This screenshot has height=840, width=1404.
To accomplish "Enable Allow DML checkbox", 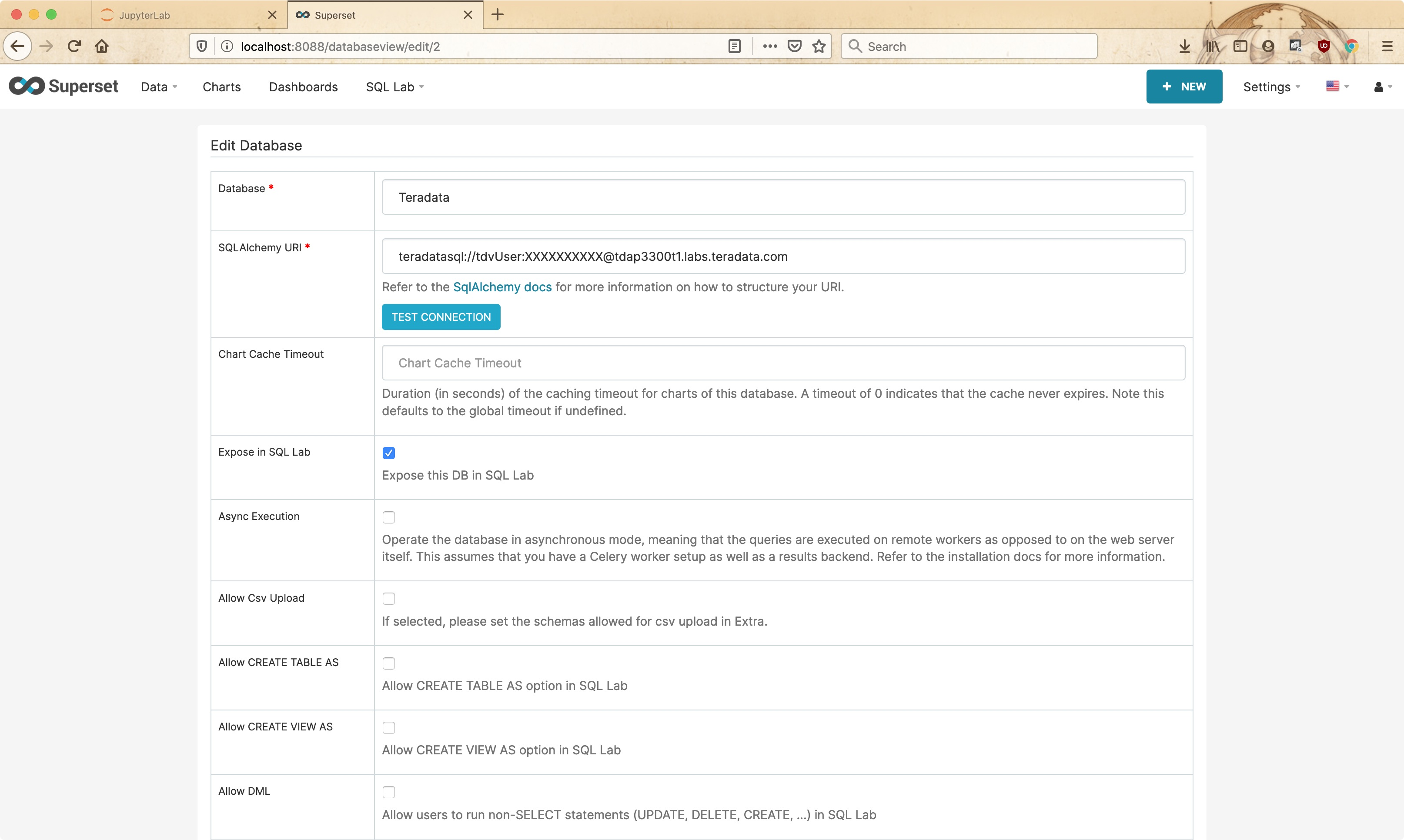I will [388, 792].
